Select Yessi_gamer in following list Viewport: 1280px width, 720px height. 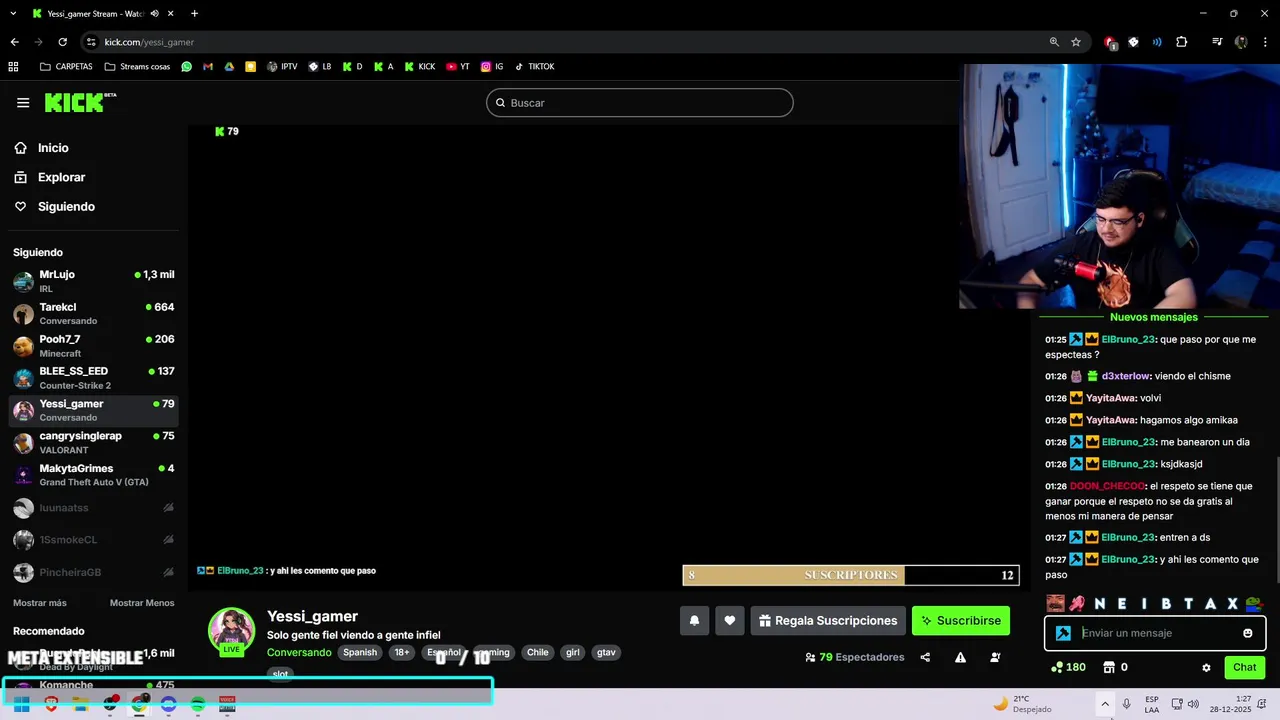click(x=94, y=410)
